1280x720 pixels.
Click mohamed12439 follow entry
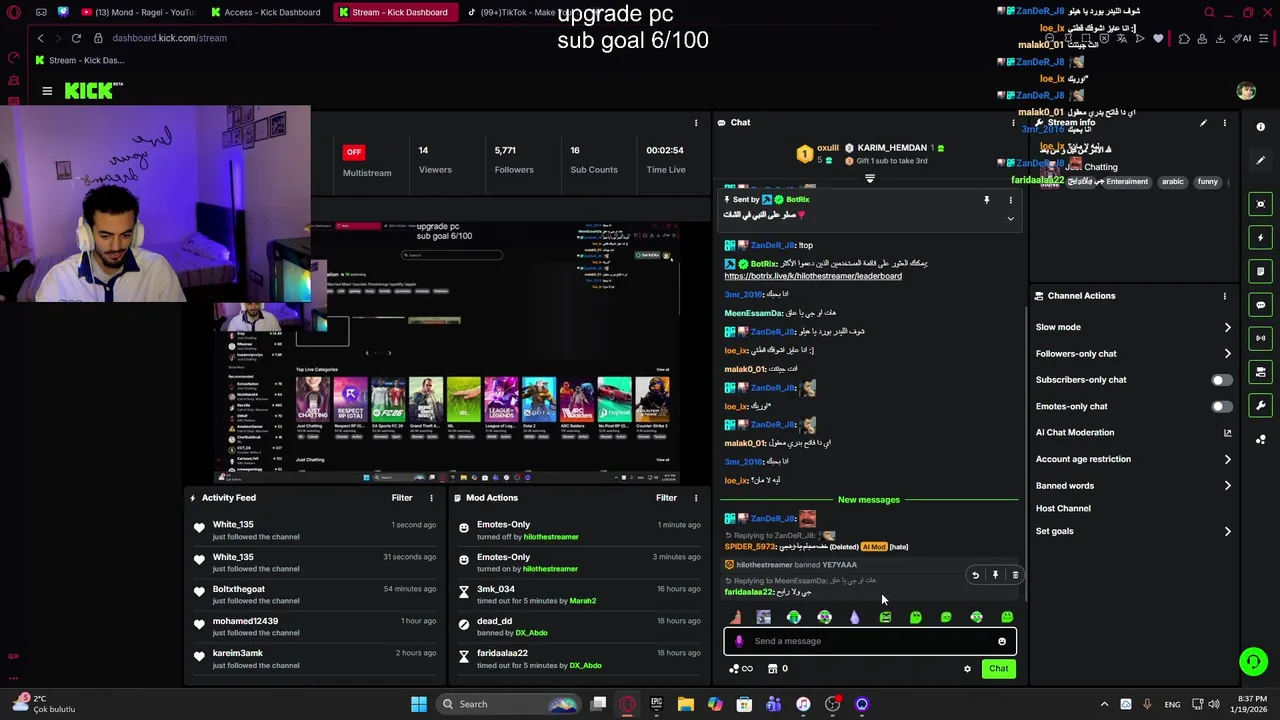point(314,626)
